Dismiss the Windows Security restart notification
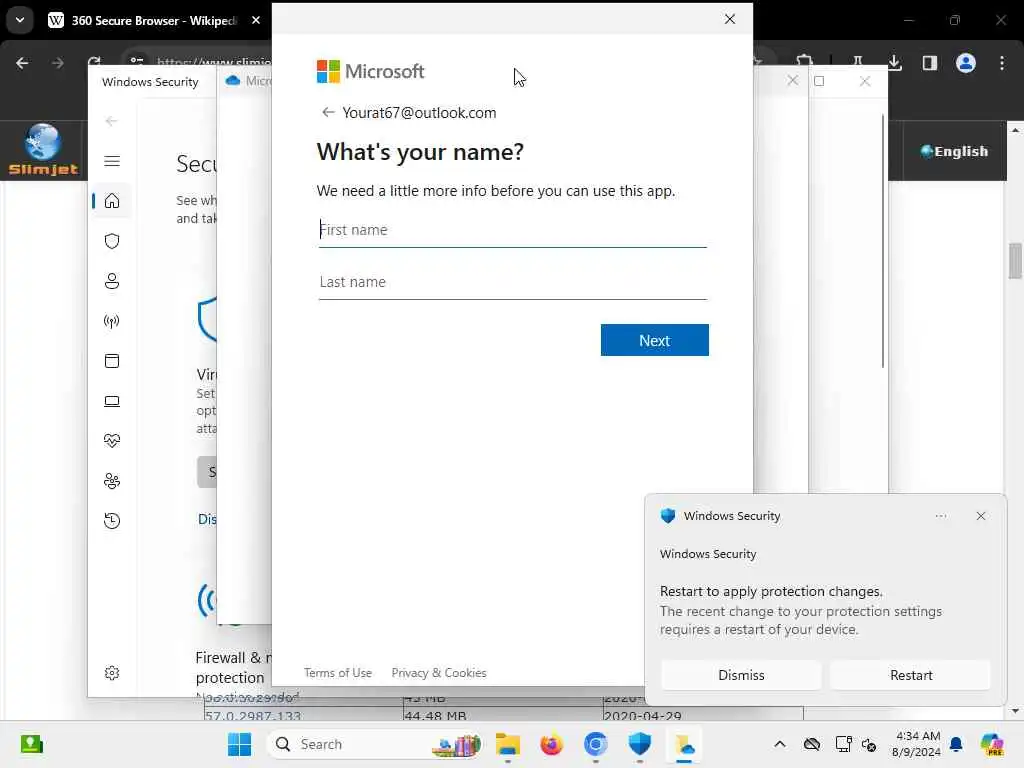Screen dimensions: 1024x768 click(741, 675)
